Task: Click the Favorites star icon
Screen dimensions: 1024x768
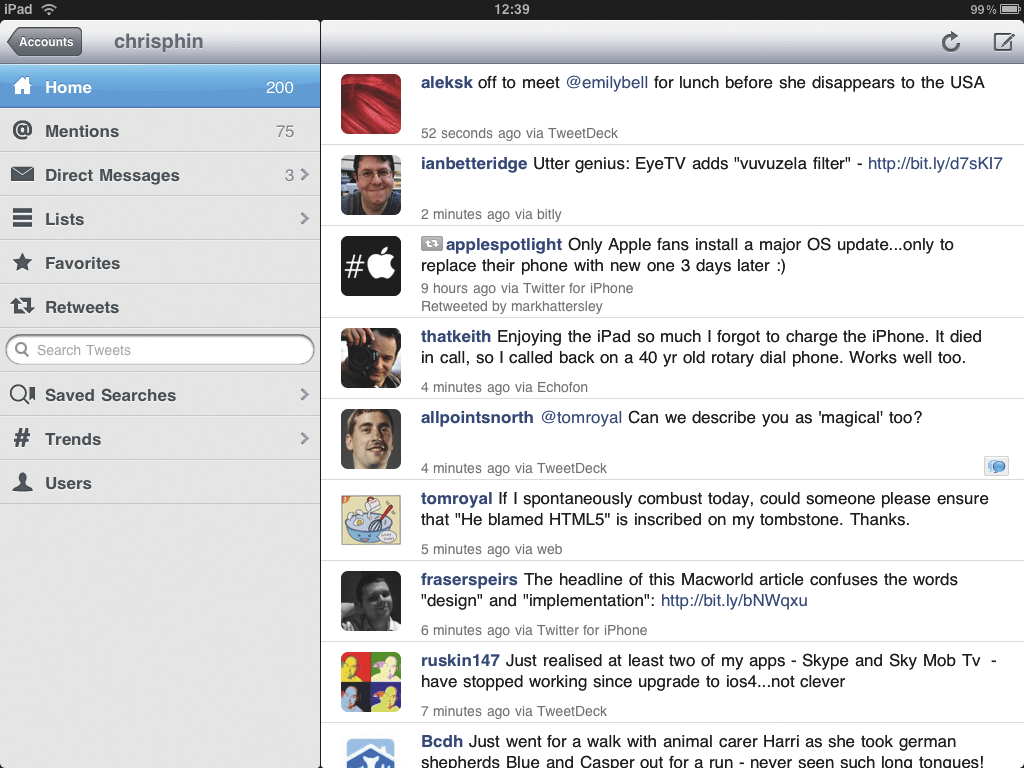Action: click(22, 262)
